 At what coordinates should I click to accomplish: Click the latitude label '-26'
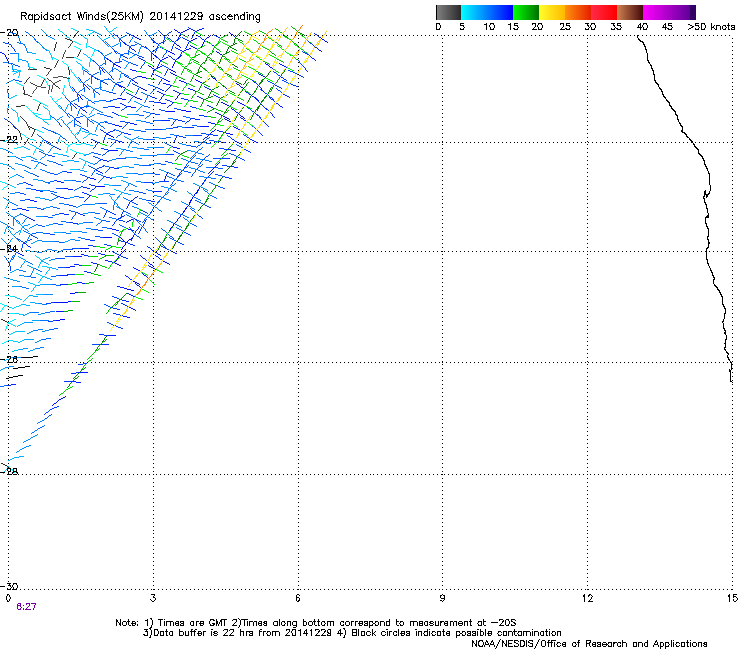(10, 360)
